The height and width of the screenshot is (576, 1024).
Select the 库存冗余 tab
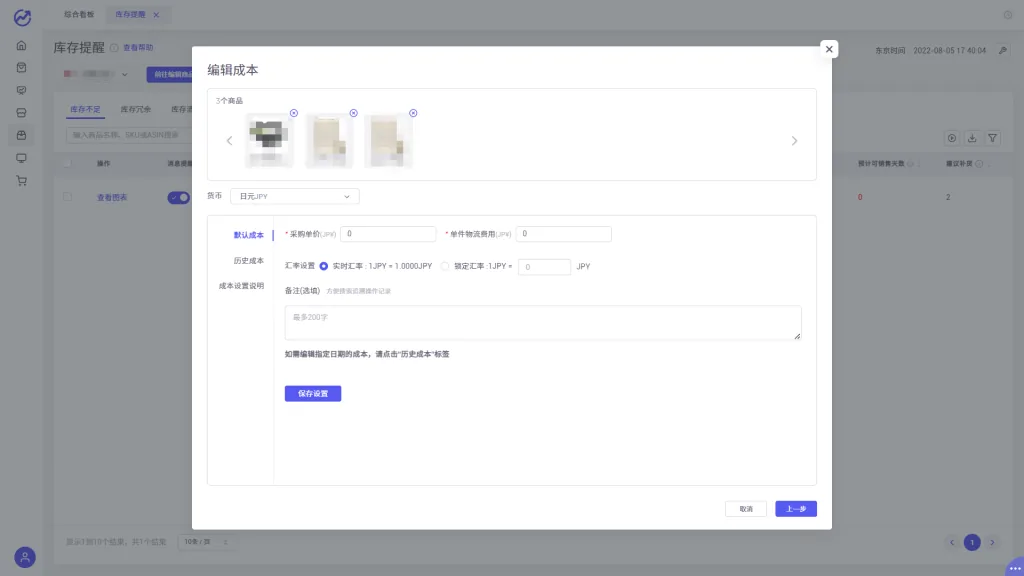click(x=135, y=110)
